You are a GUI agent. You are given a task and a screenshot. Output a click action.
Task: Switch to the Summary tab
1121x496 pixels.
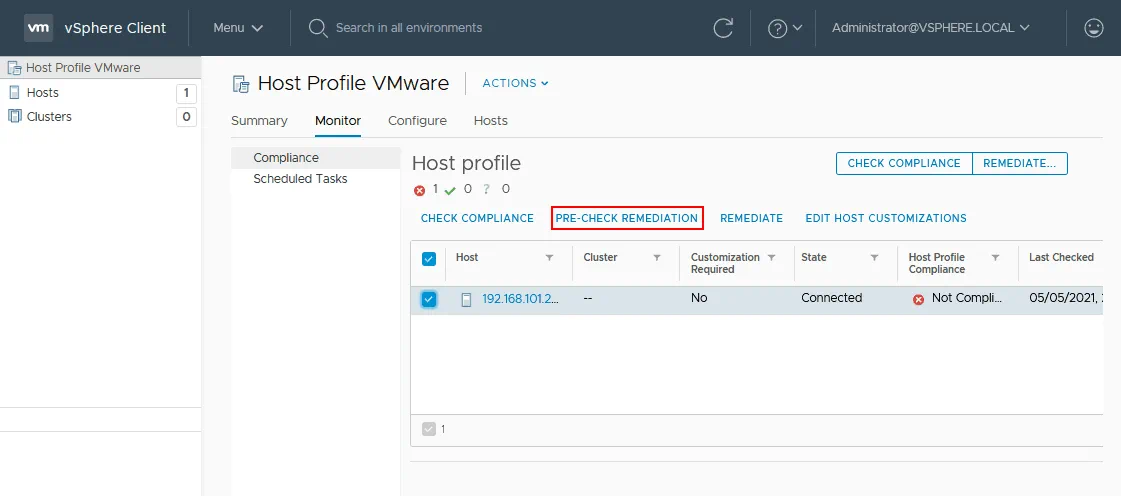[259, 121]
